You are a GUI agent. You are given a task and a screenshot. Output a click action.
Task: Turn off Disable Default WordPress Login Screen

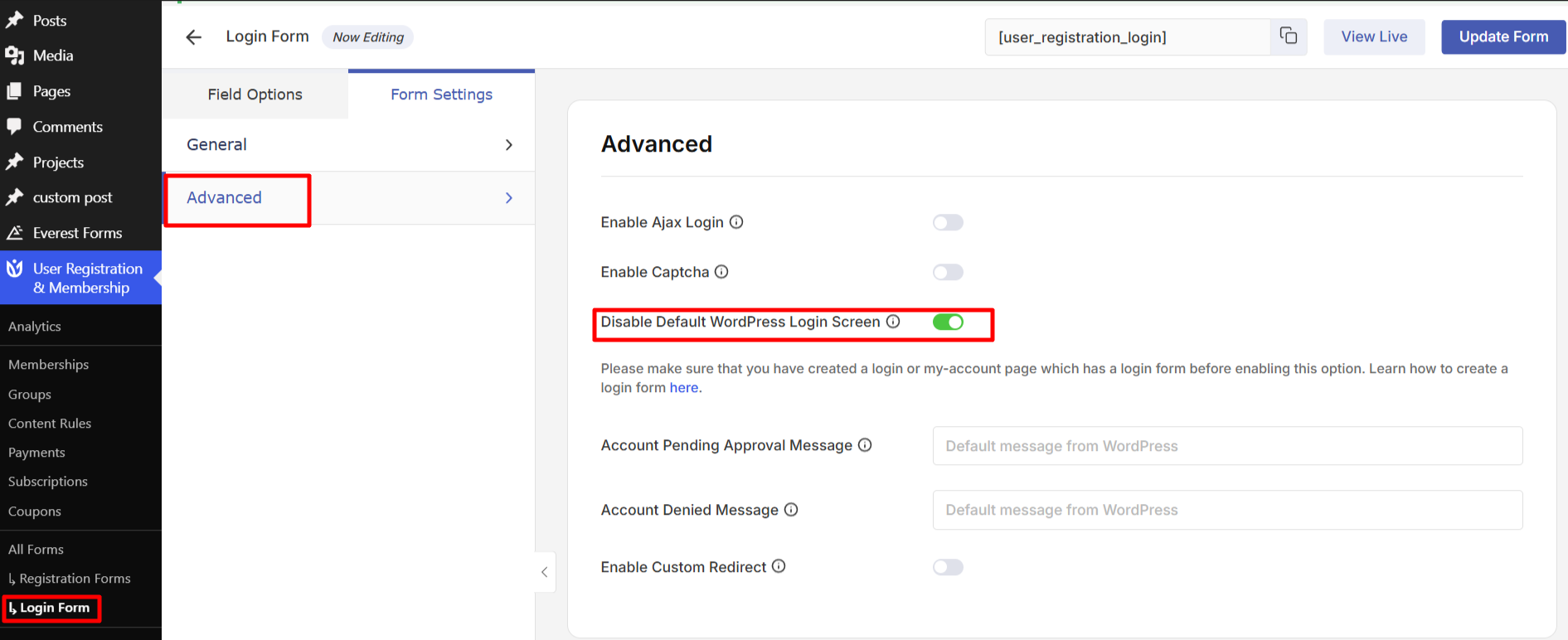click(948, 322)
